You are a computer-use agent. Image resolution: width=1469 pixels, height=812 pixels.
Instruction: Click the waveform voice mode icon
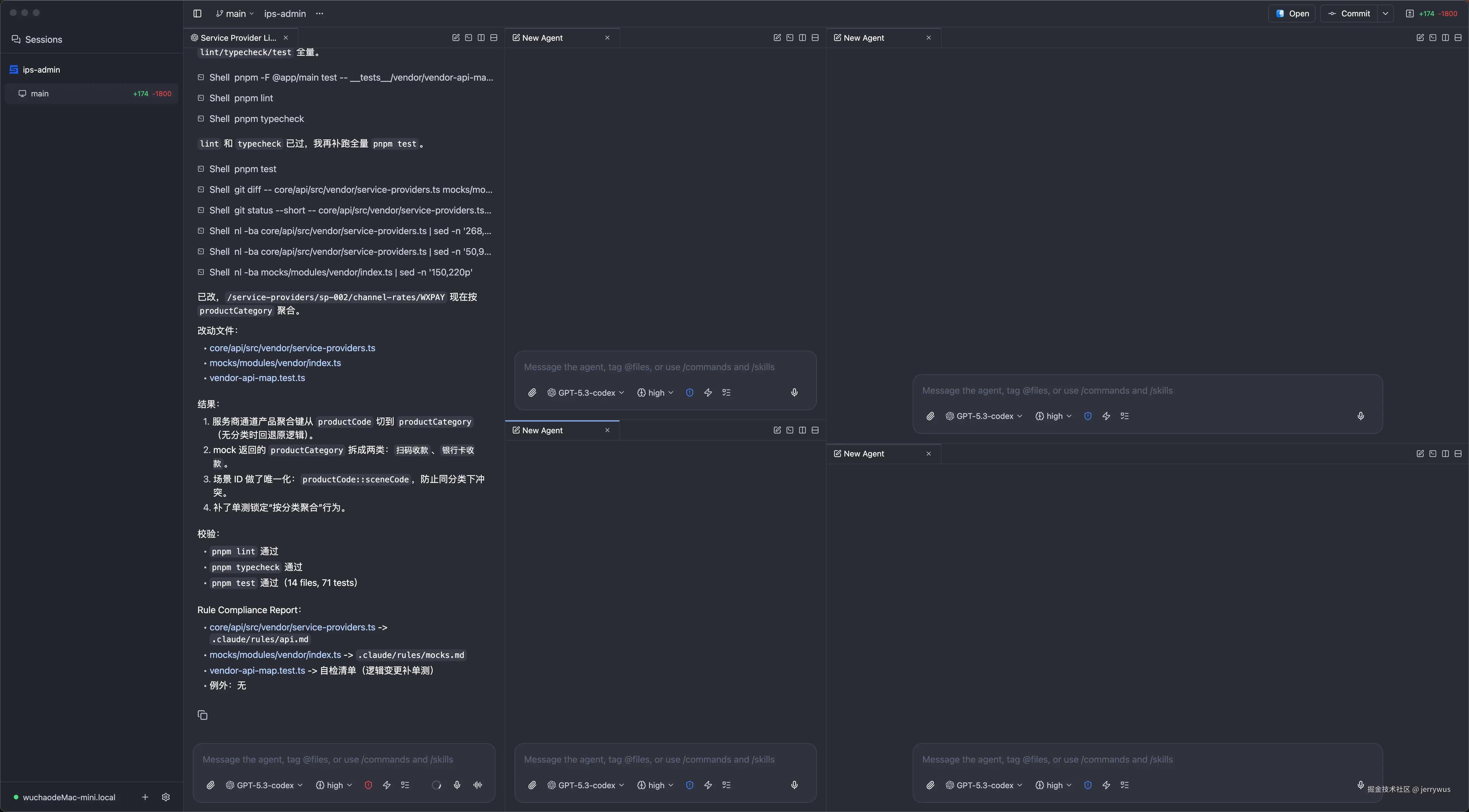click(478, 785)
